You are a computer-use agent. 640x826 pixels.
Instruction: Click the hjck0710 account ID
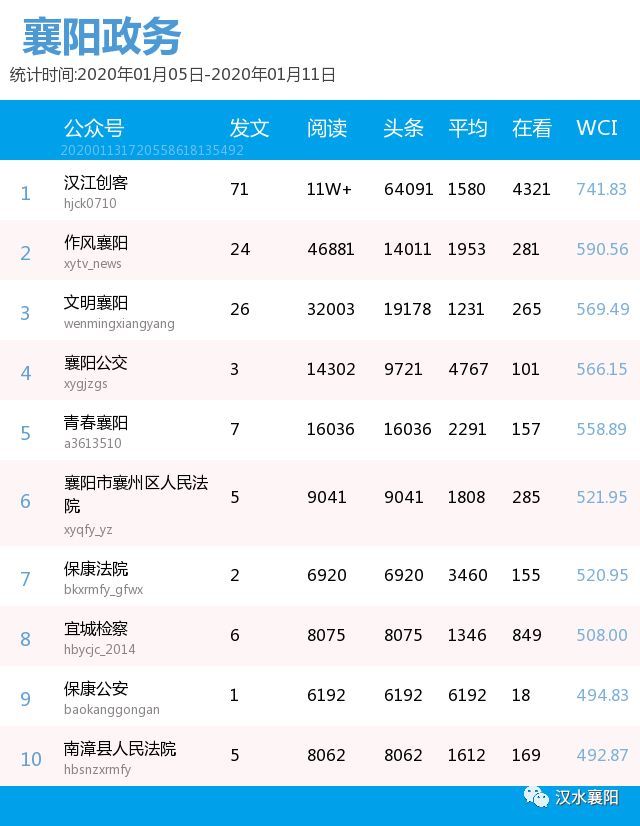(x=90, y=203)
